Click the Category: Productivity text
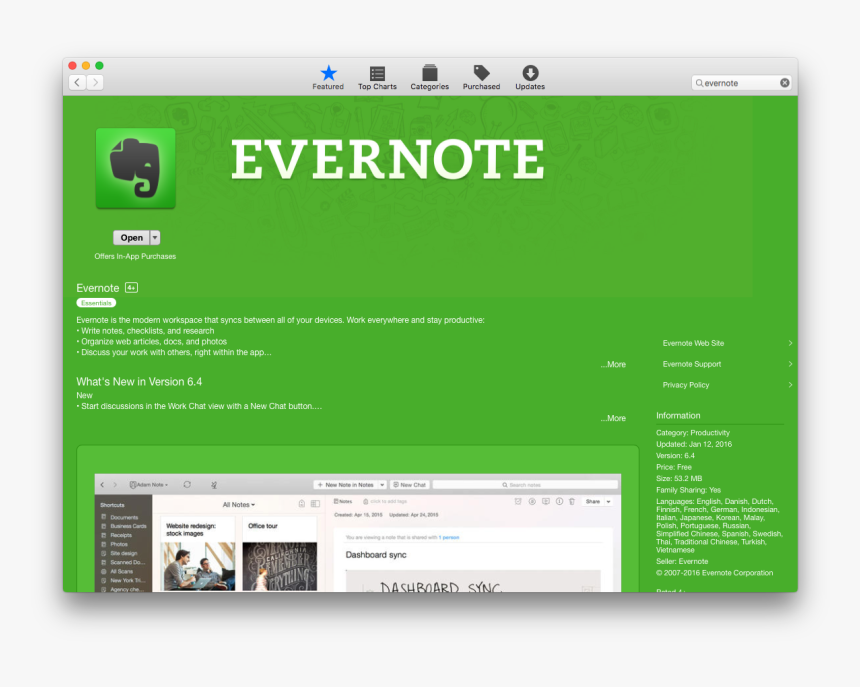Viewport: 860px width, 687px height. click(x=693, y=433)
